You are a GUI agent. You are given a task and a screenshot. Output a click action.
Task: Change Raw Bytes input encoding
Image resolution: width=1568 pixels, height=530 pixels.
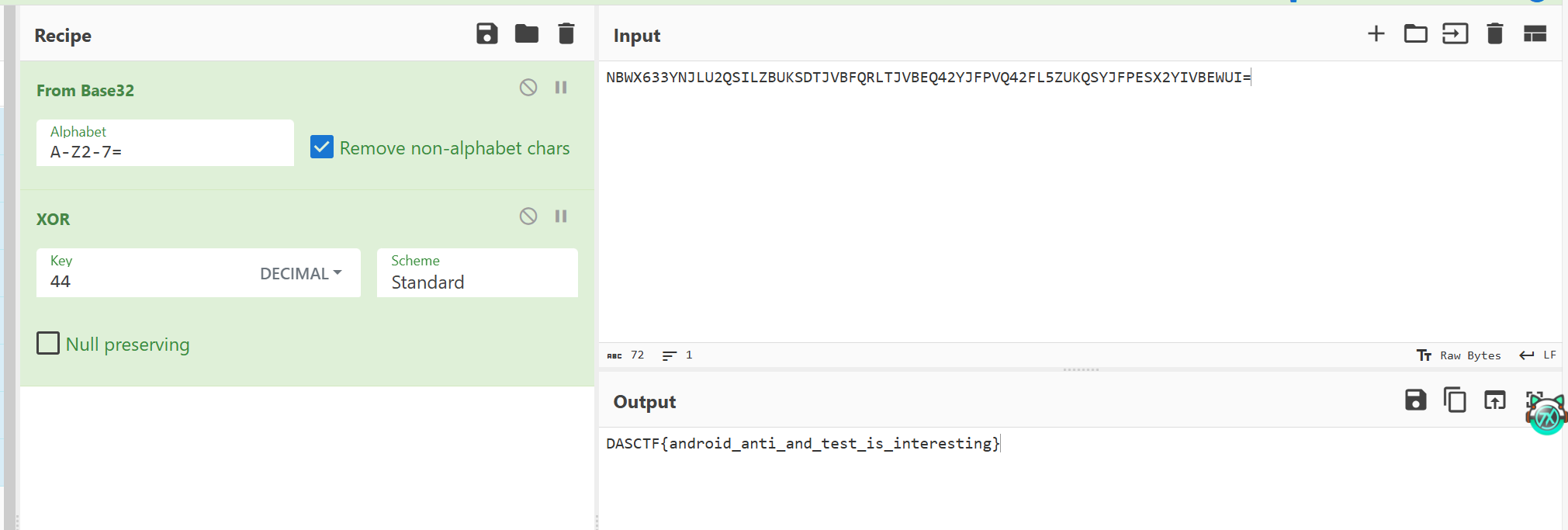1459,355
